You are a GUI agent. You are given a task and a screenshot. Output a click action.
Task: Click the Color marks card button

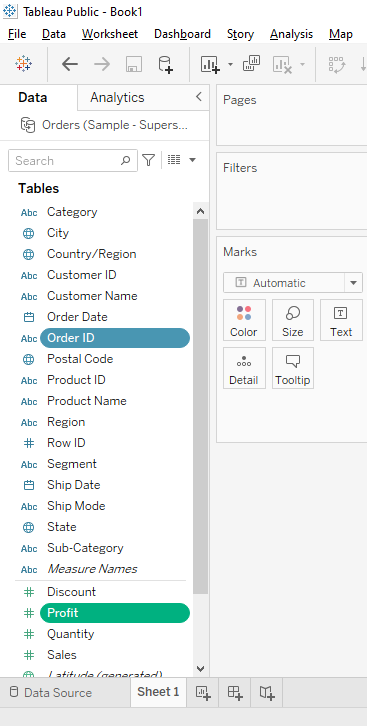pos(244,320)
